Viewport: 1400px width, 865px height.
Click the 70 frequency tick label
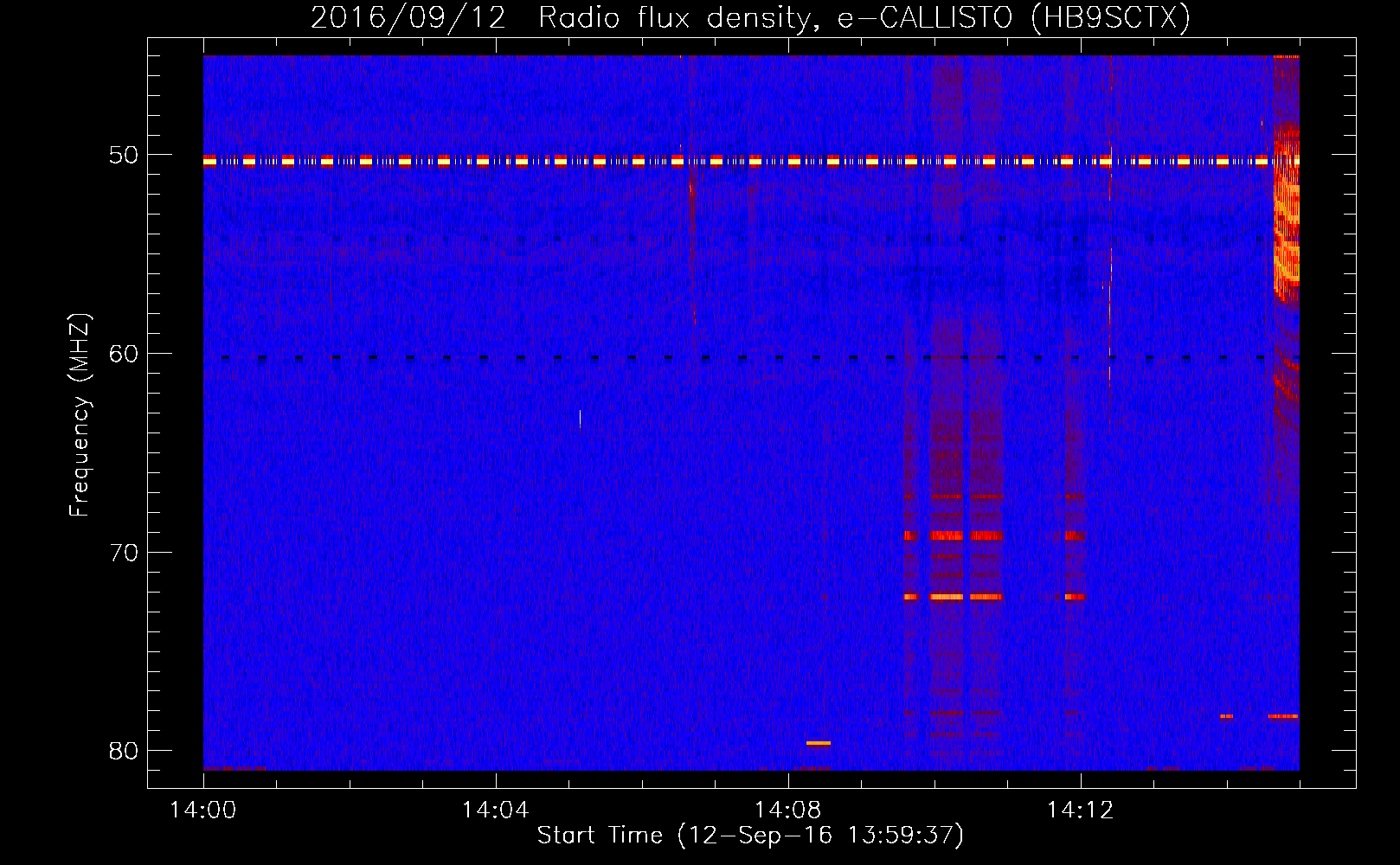coord(124,553)
